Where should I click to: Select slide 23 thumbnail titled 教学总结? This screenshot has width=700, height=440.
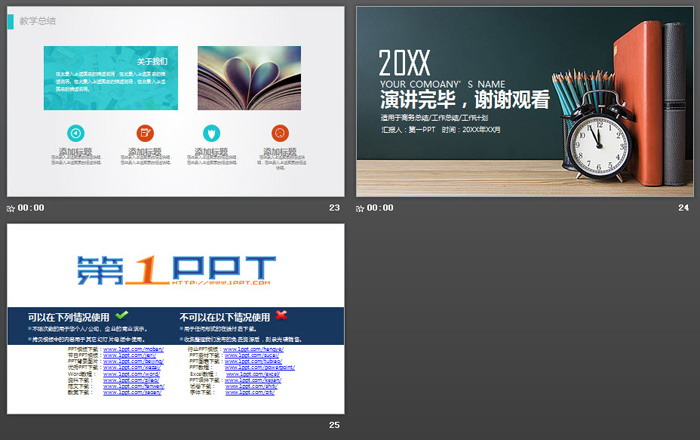(x=175, y=101)
